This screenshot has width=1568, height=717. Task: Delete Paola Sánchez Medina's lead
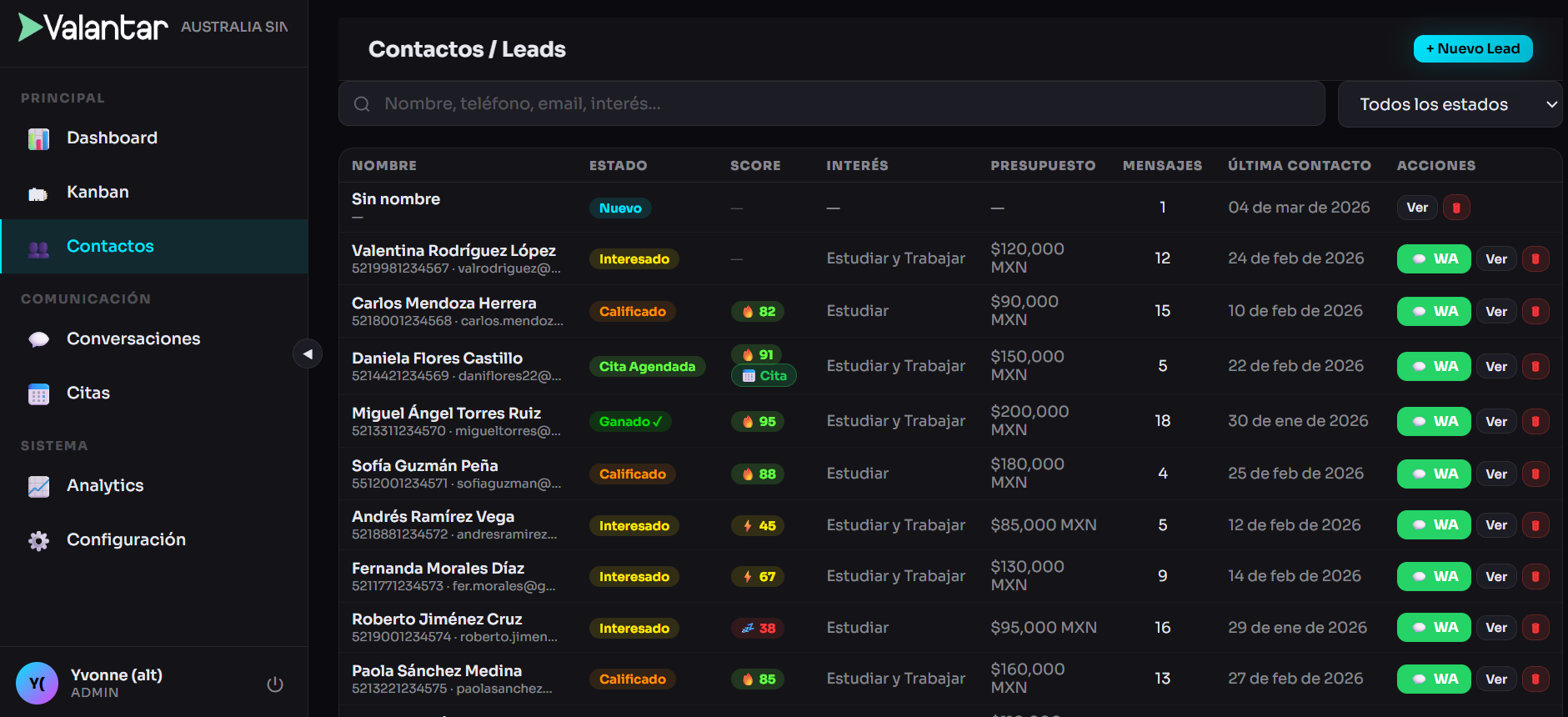point(1535,679)
